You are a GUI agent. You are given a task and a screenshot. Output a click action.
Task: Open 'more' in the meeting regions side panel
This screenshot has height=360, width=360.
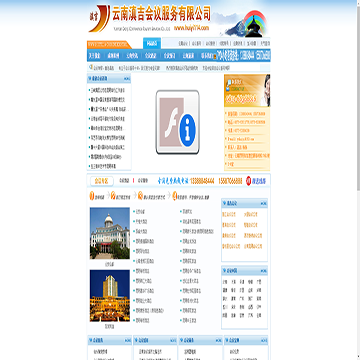point(264,271)
